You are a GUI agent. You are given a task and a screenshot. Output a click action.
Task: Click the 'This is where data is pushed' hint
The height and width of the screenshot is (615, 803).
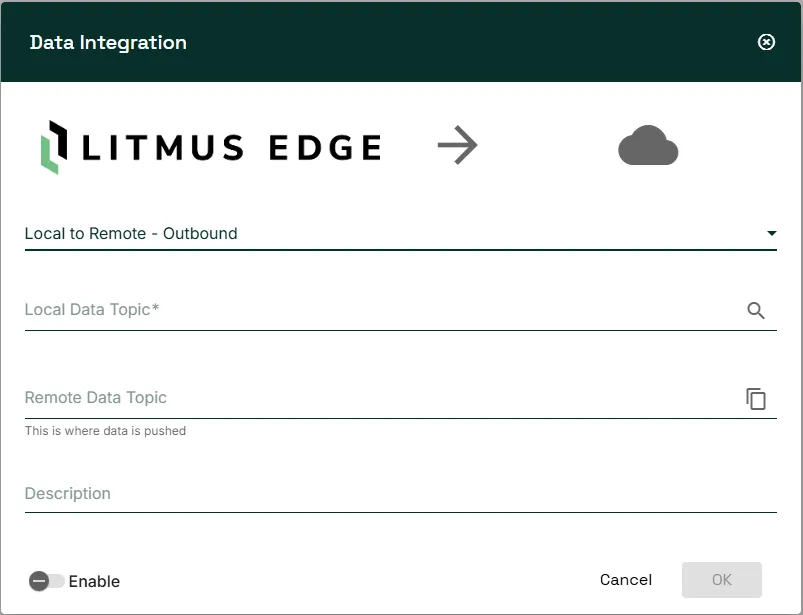point(105,431)
